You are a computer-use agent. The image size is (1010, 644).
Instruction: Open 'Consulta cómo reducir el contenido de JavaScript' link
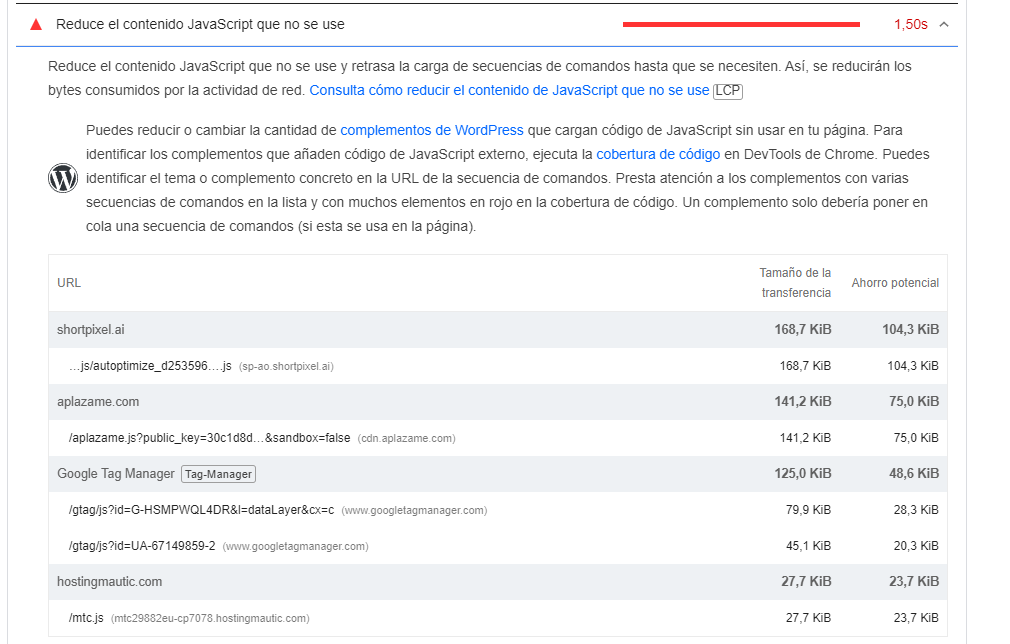click(509, 90)
